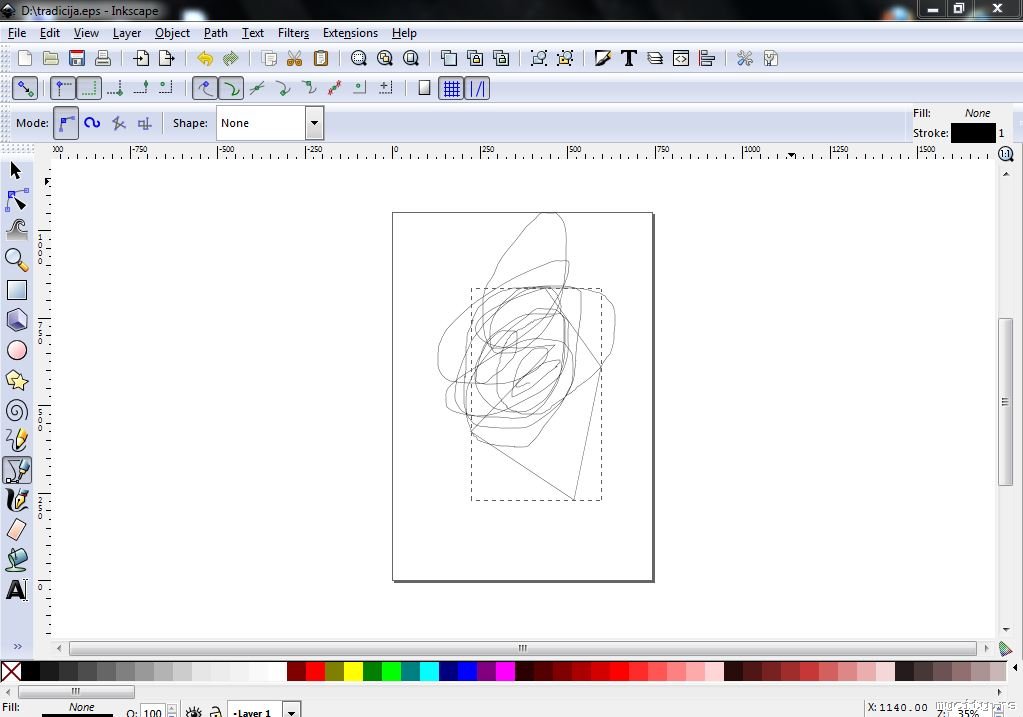
Task: Switch to Spiro path mode
Action: click(x=92, y=123)
